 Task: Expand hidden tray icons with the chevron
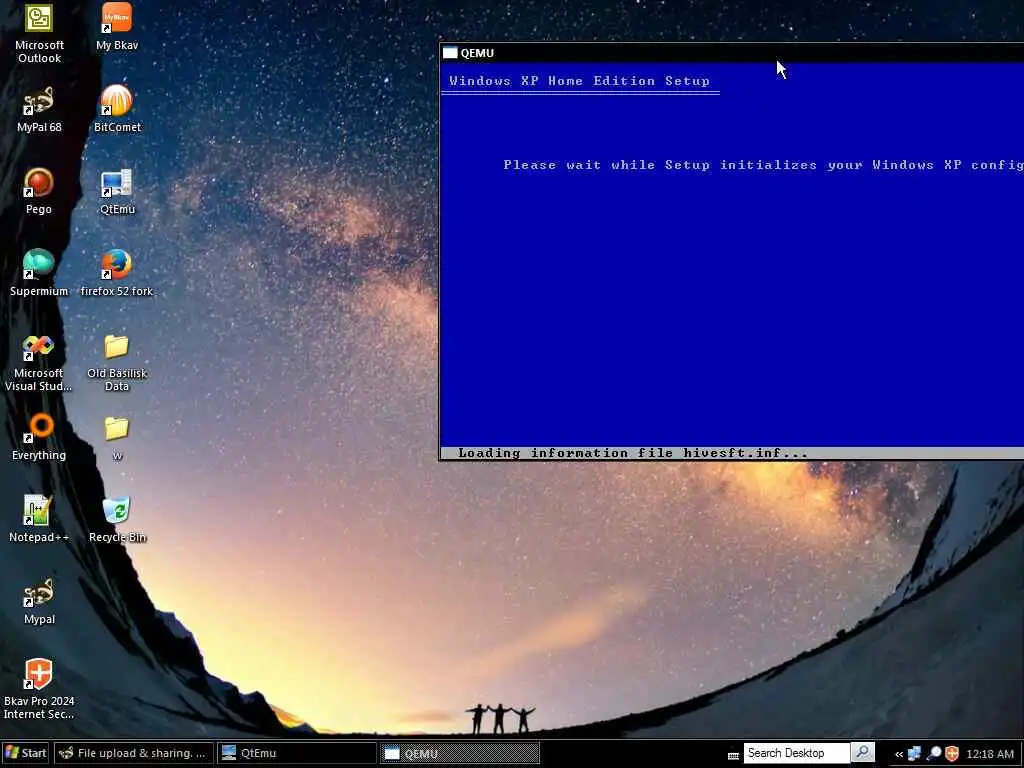point(899,754)
